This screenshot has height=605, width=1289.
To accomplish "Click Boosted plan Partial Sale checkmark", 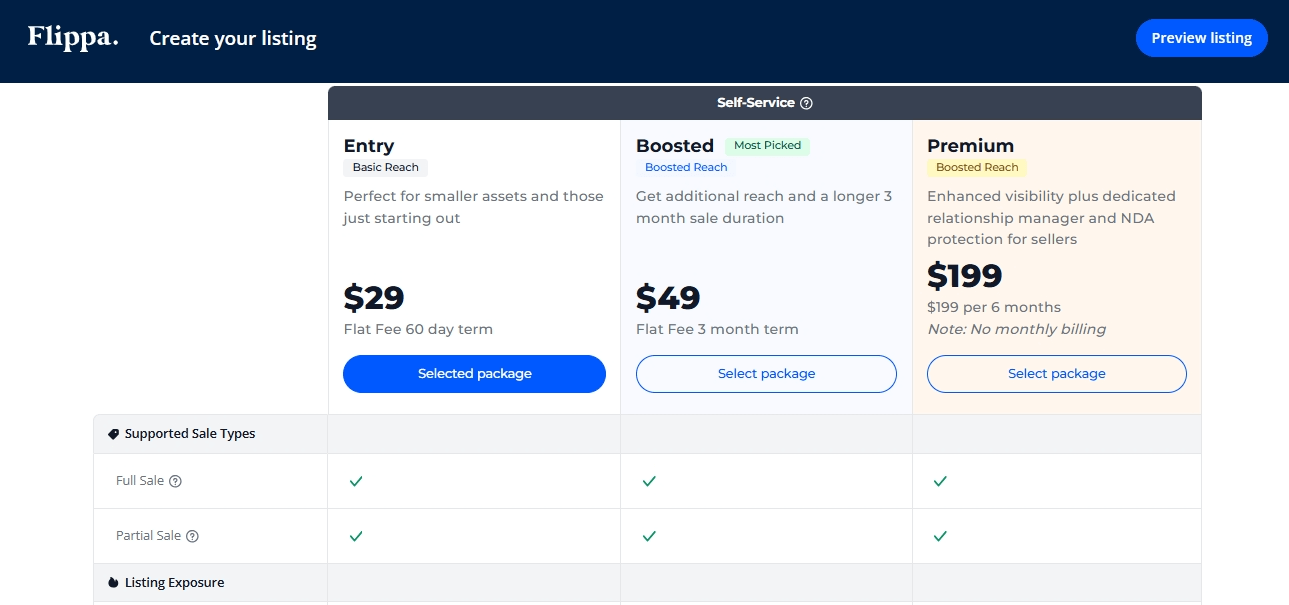I will [649, 536].
